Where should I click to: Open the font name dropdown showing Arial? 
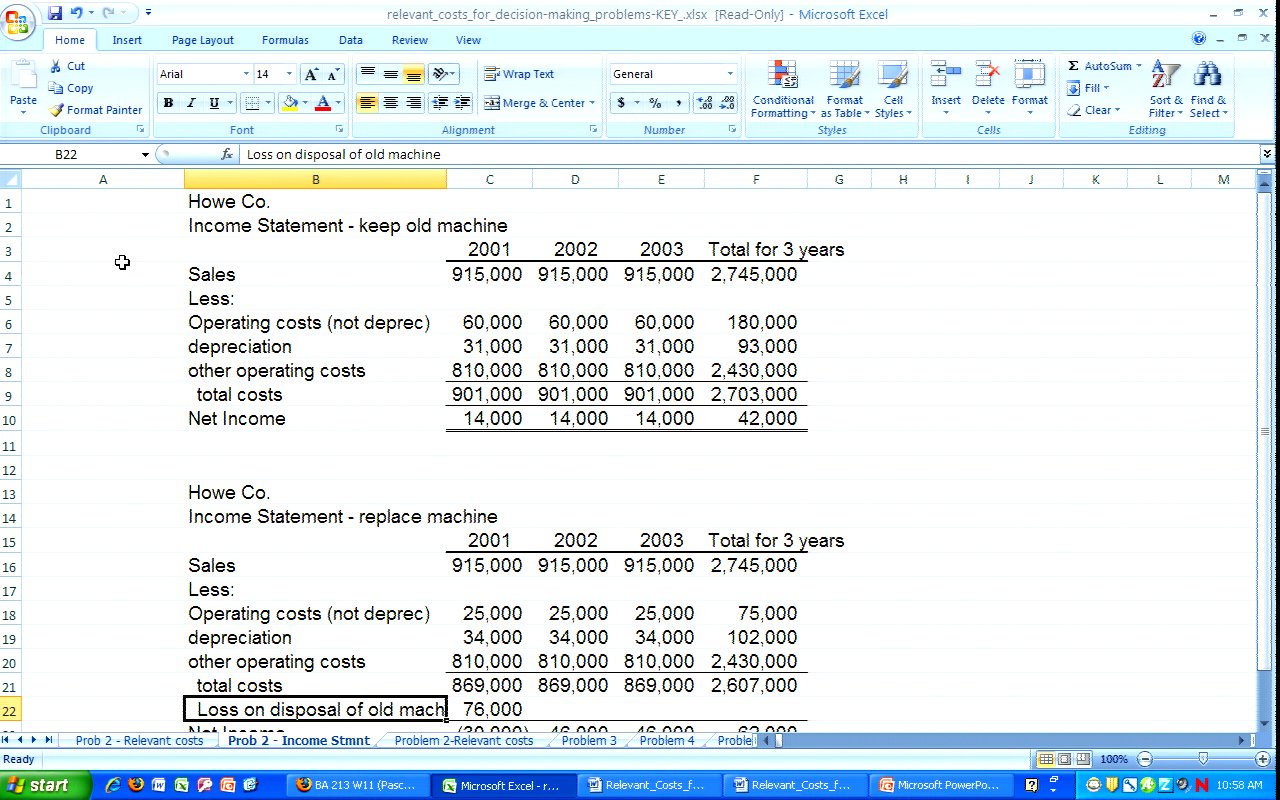coord(246,74)
